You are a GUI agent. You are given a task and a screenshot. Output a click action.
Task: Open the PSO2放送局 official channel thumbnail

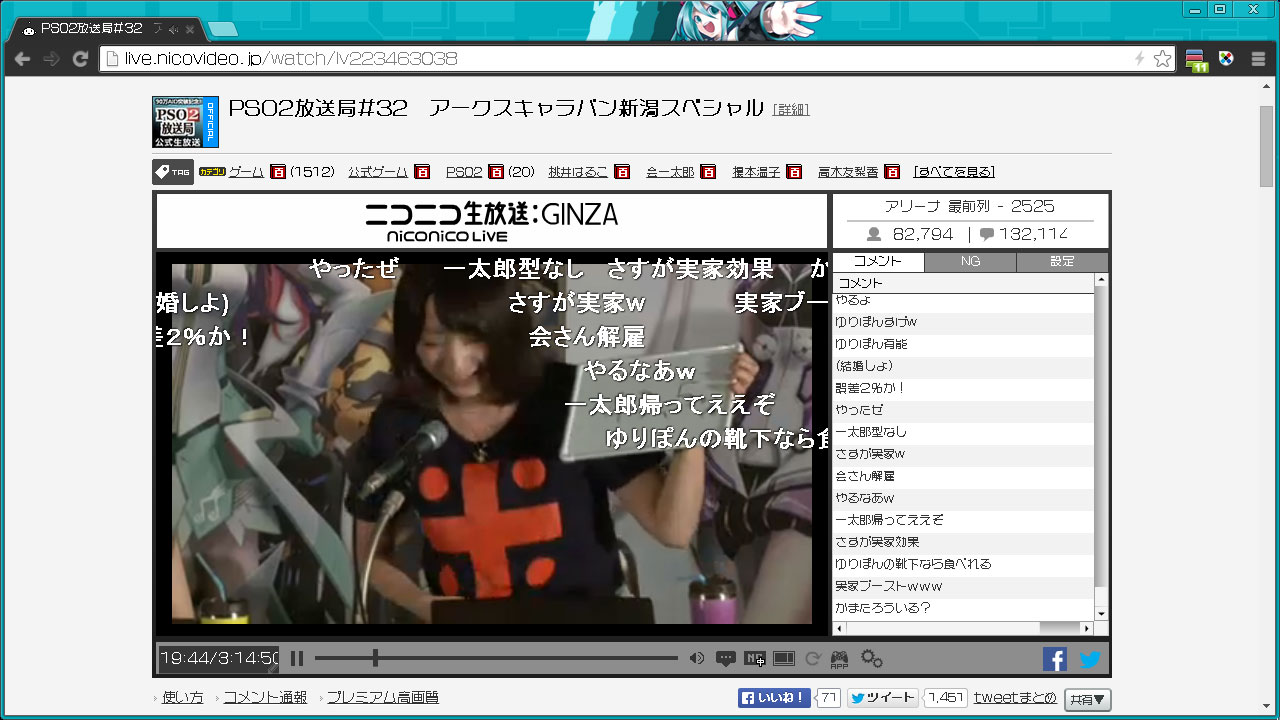coord(185,122)
